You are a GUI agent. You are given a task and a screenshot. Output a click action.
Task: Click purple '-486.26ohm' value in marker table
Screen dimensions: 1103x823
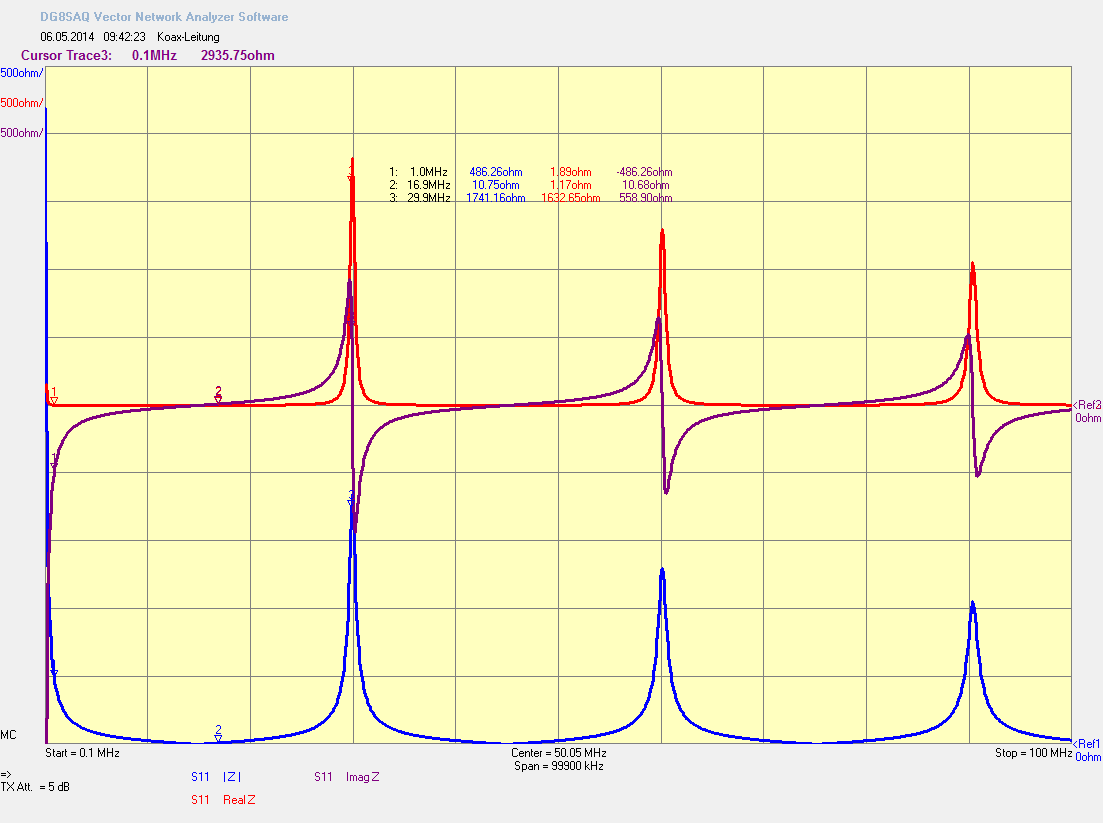[x=644, y=172]
